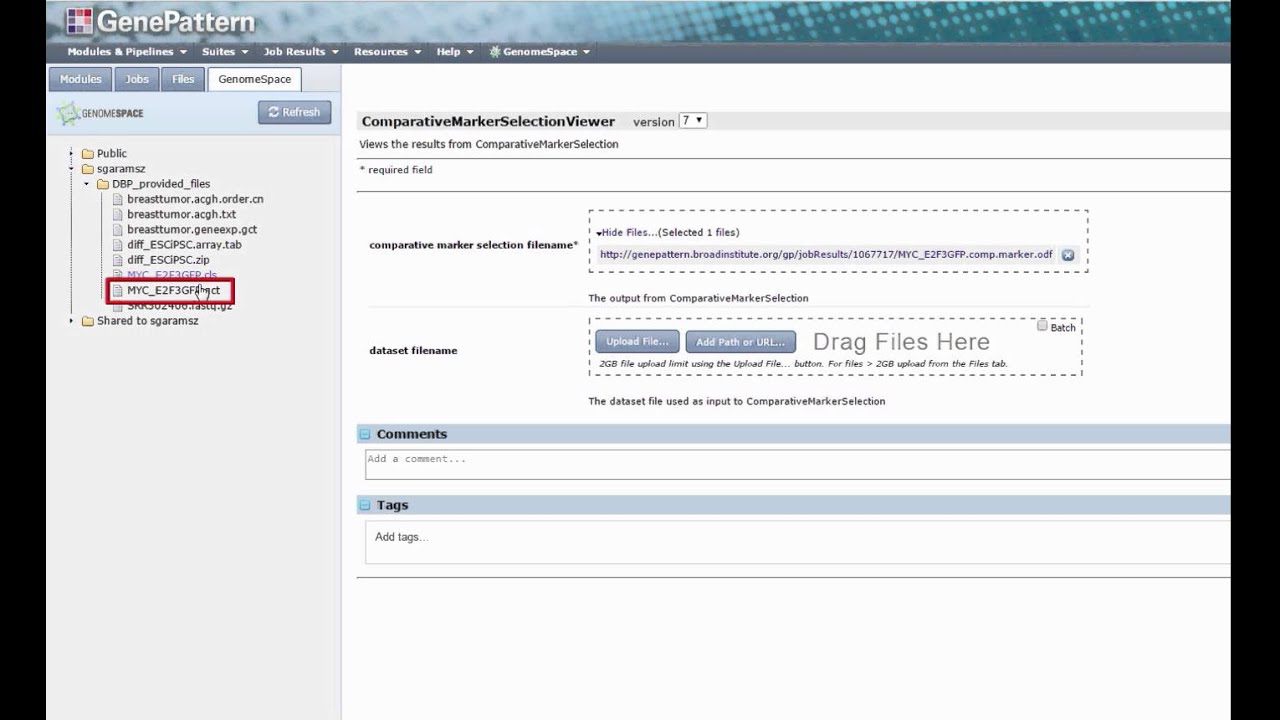
Task: Open the GenomeSpace top menu
Action: tap(540, 52)
